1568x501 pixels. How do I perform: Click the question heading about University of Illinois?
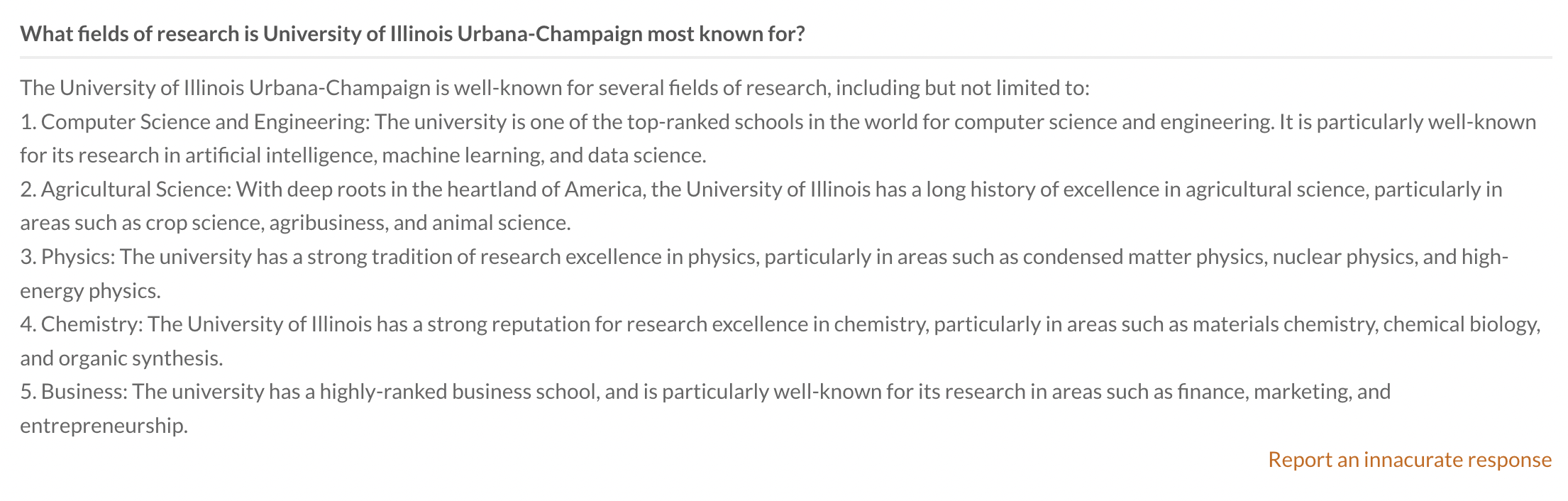coord(412,34)
